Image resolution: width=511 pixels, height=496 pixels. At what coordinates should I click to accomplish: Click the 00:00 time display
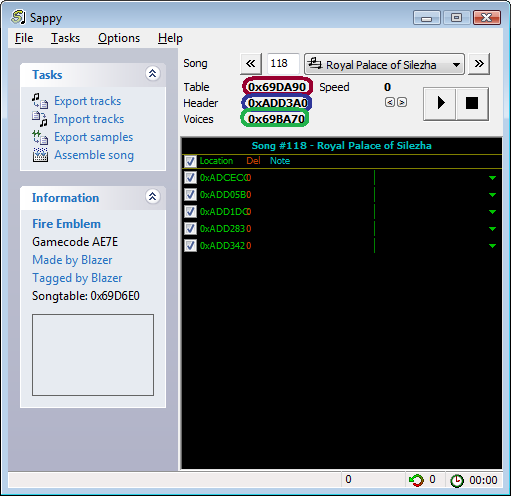483,480
